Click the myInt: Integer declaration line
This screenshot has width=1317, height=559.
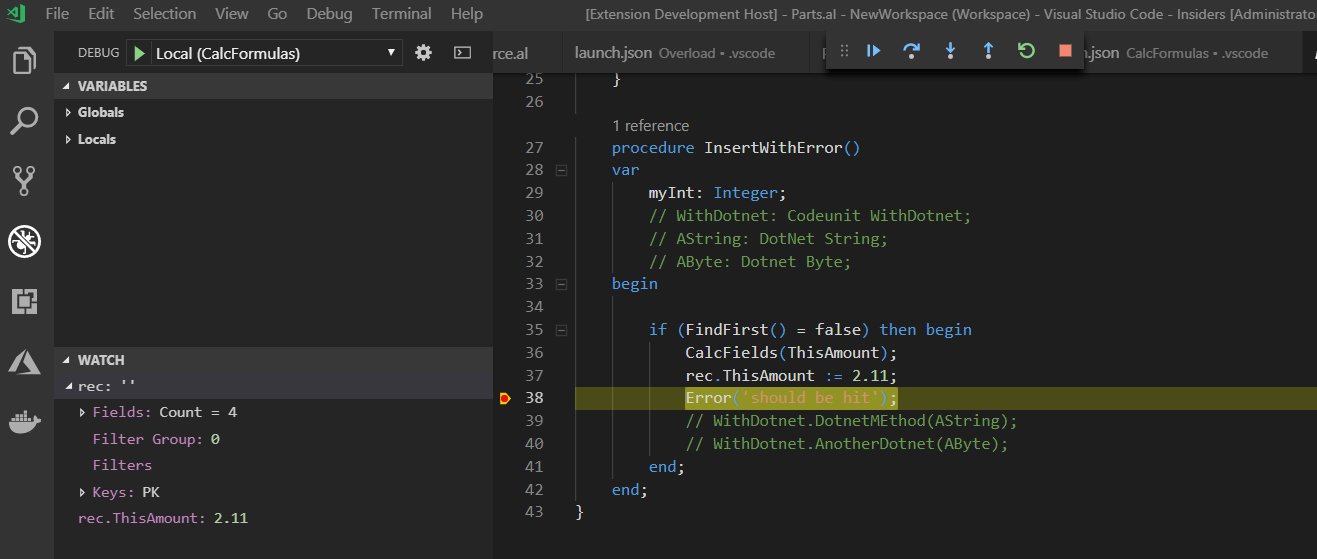coord(717,193)
